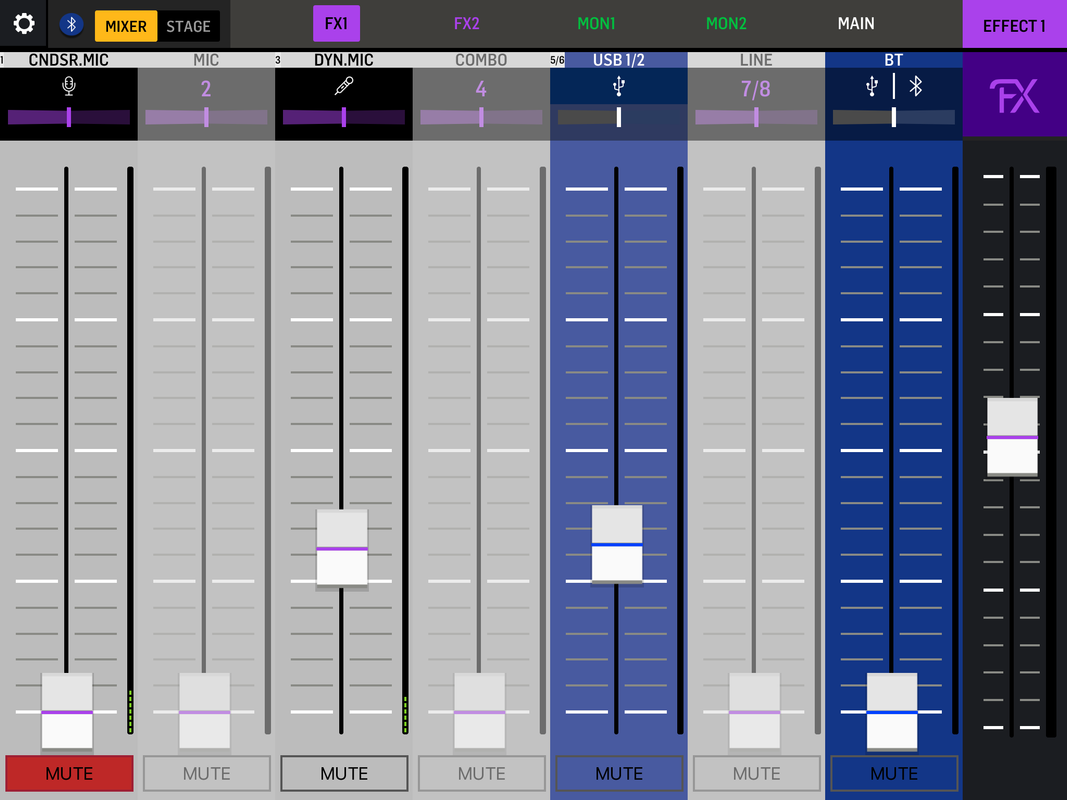Click the DYN.MIC fader handle
The height and width of the screenshot is (800, 1067).
342,548
